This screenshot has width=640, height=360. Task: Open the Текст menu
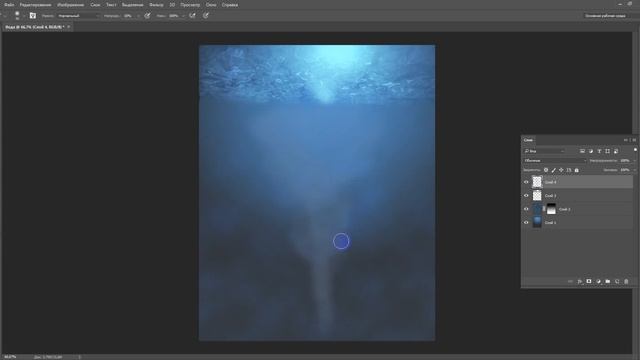111,5
